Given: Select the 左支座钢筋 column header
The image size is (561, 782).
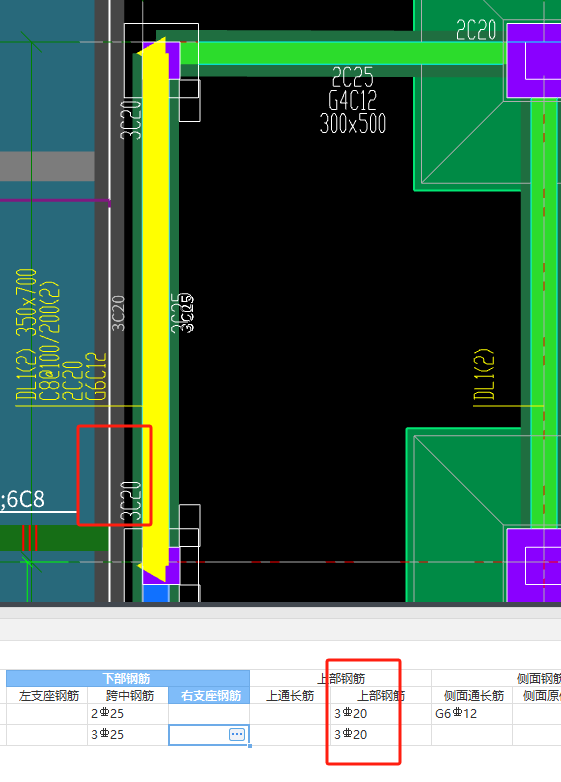Looking at the screenshot, I should point(47,695).
